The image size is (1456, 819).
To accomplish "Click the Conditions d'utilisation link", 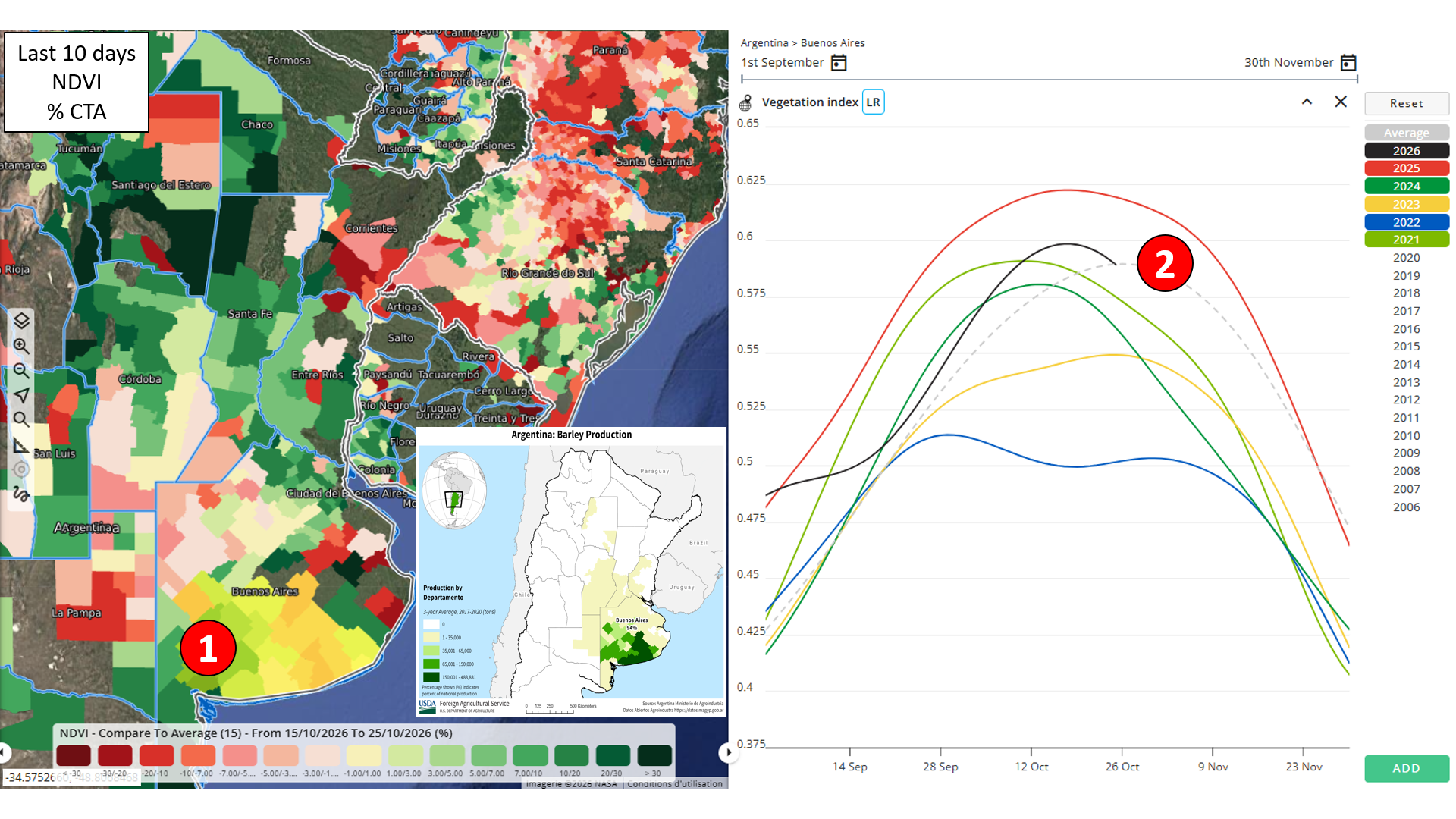I will click(675, 783).
